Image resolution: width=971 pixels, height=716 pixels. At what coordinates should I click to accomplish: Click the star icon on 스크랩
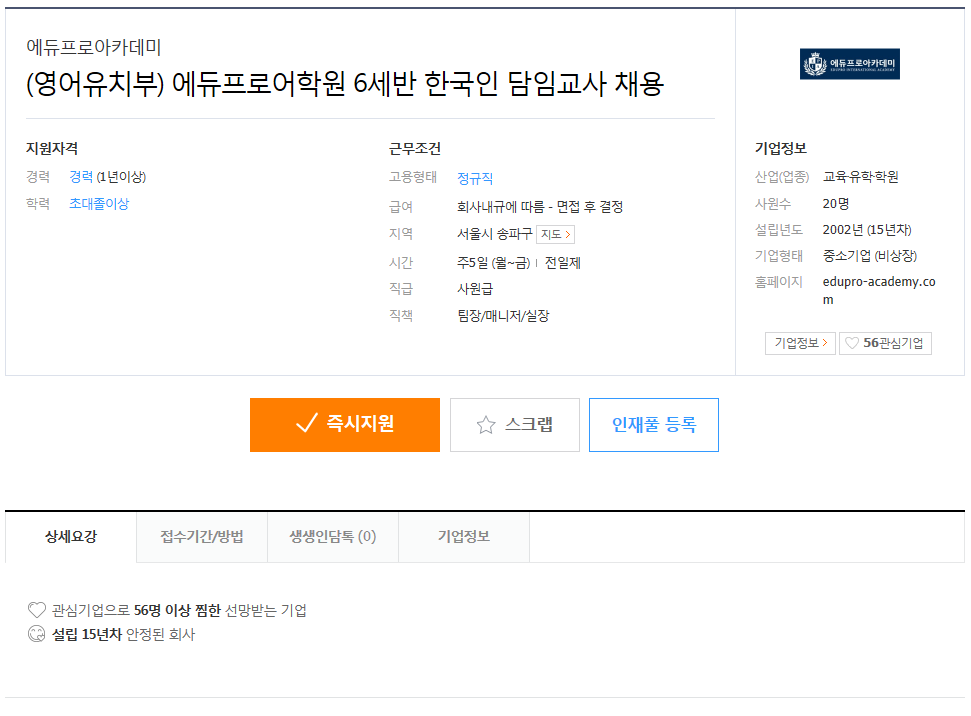click(x=486, y=425)
